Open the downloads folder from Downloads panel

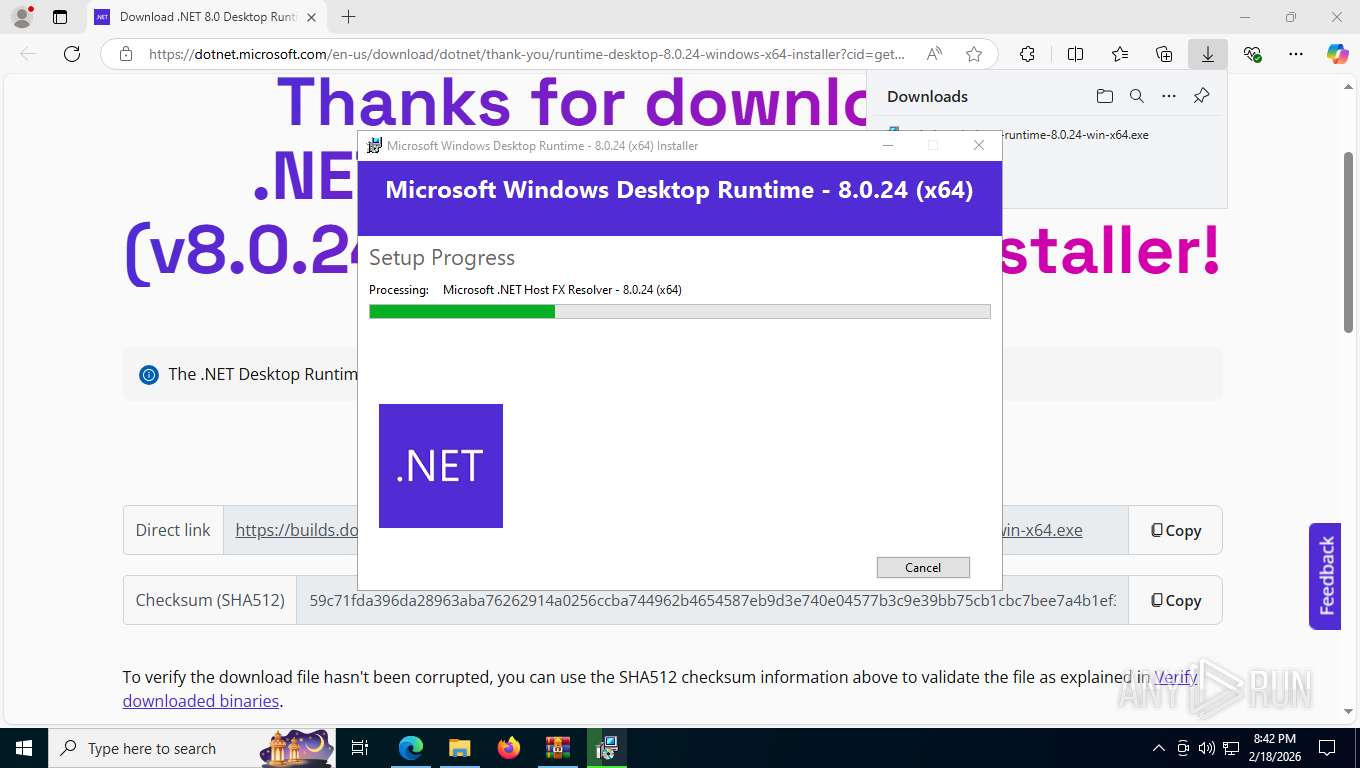1104,96
